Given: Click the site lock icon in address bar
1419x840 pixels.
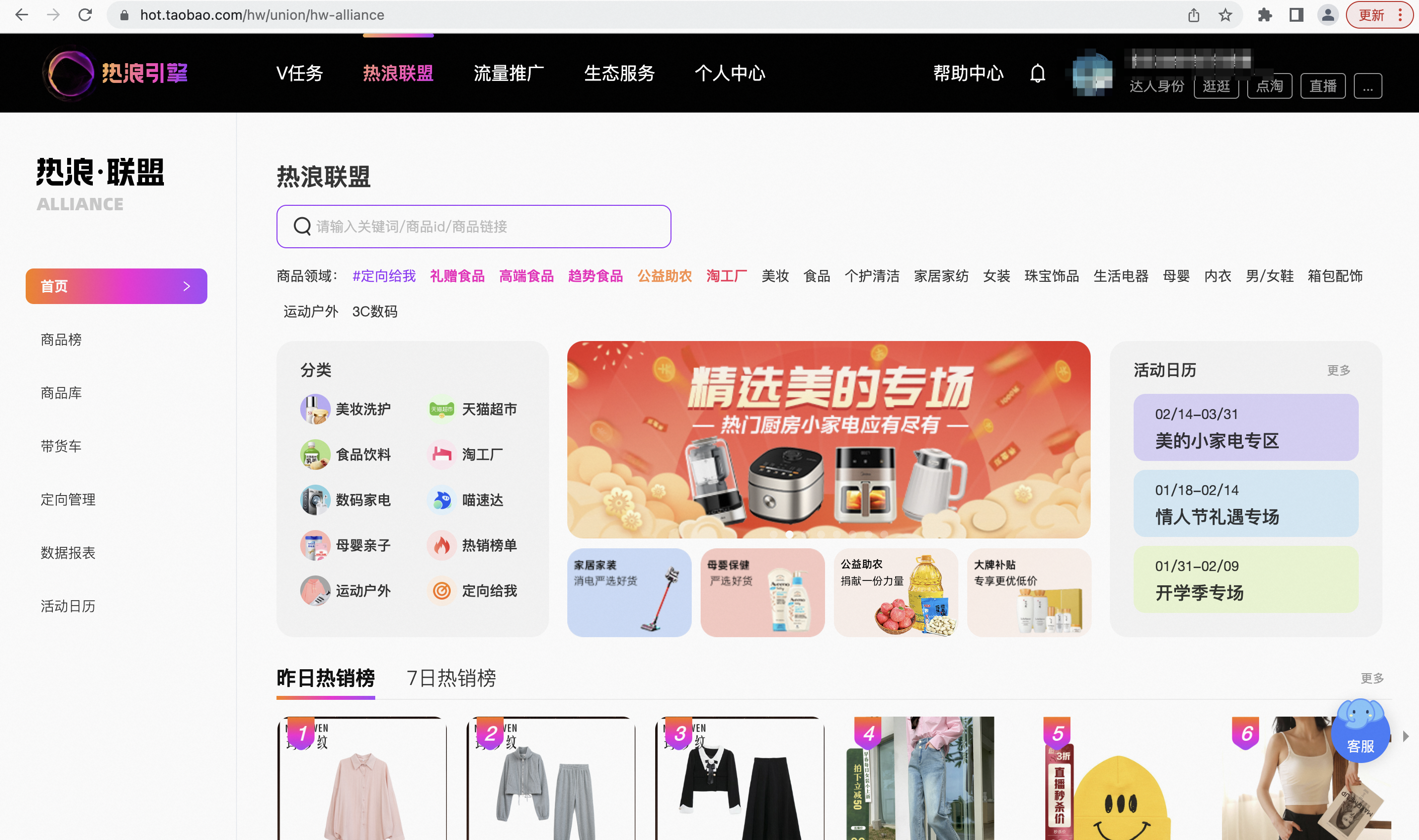Looking at the screenshot, I should click(x=124, y=15).
